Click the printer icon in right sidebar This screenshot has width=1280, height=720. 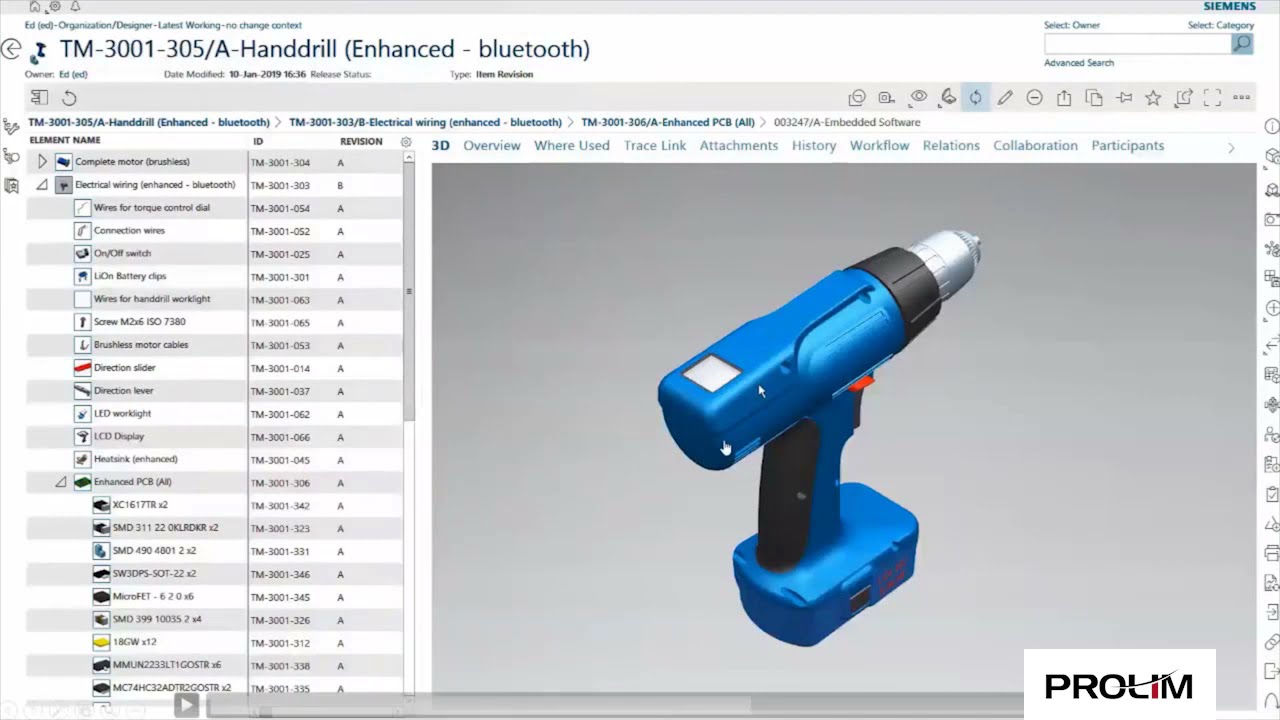click(1272, 553)
